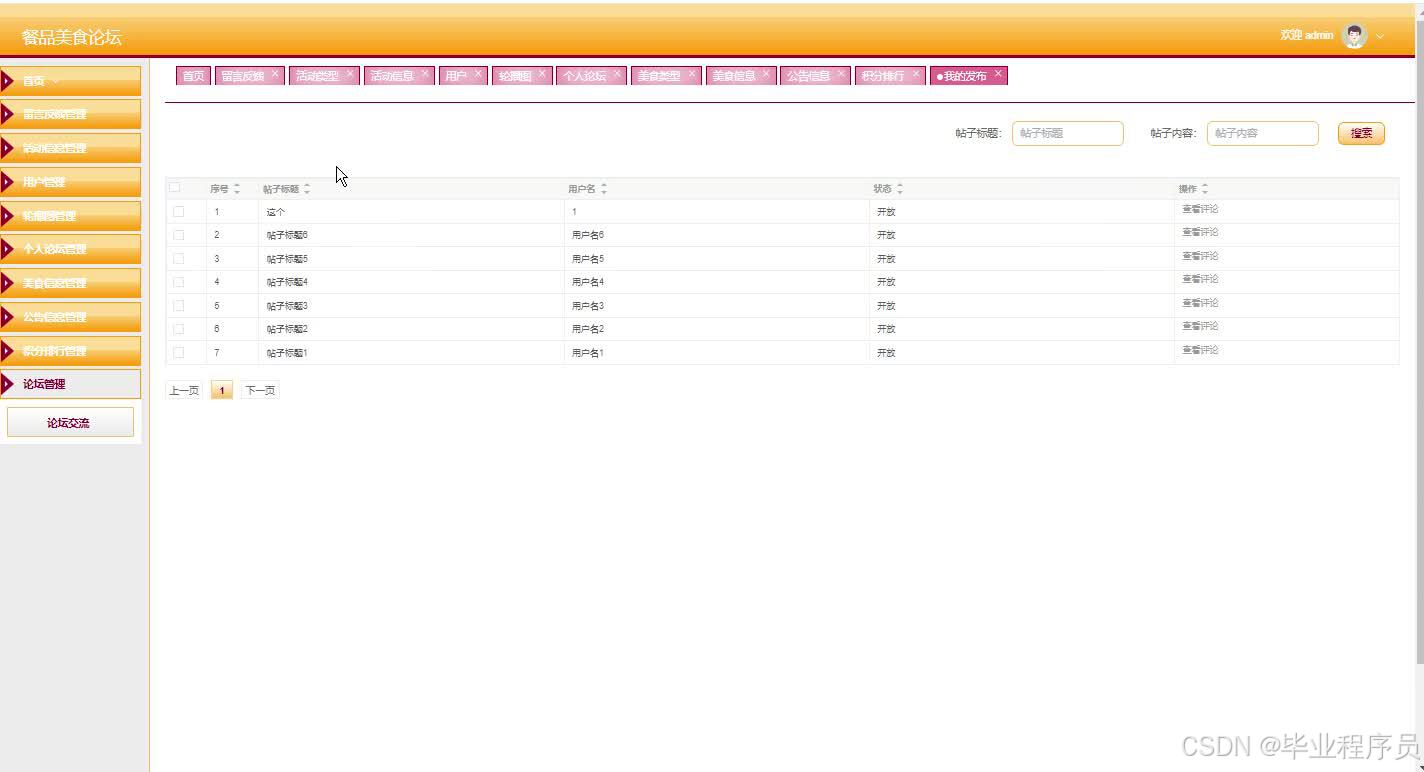
Task: Close the 我的发布 tab with its X
Action: click(998, 74)
